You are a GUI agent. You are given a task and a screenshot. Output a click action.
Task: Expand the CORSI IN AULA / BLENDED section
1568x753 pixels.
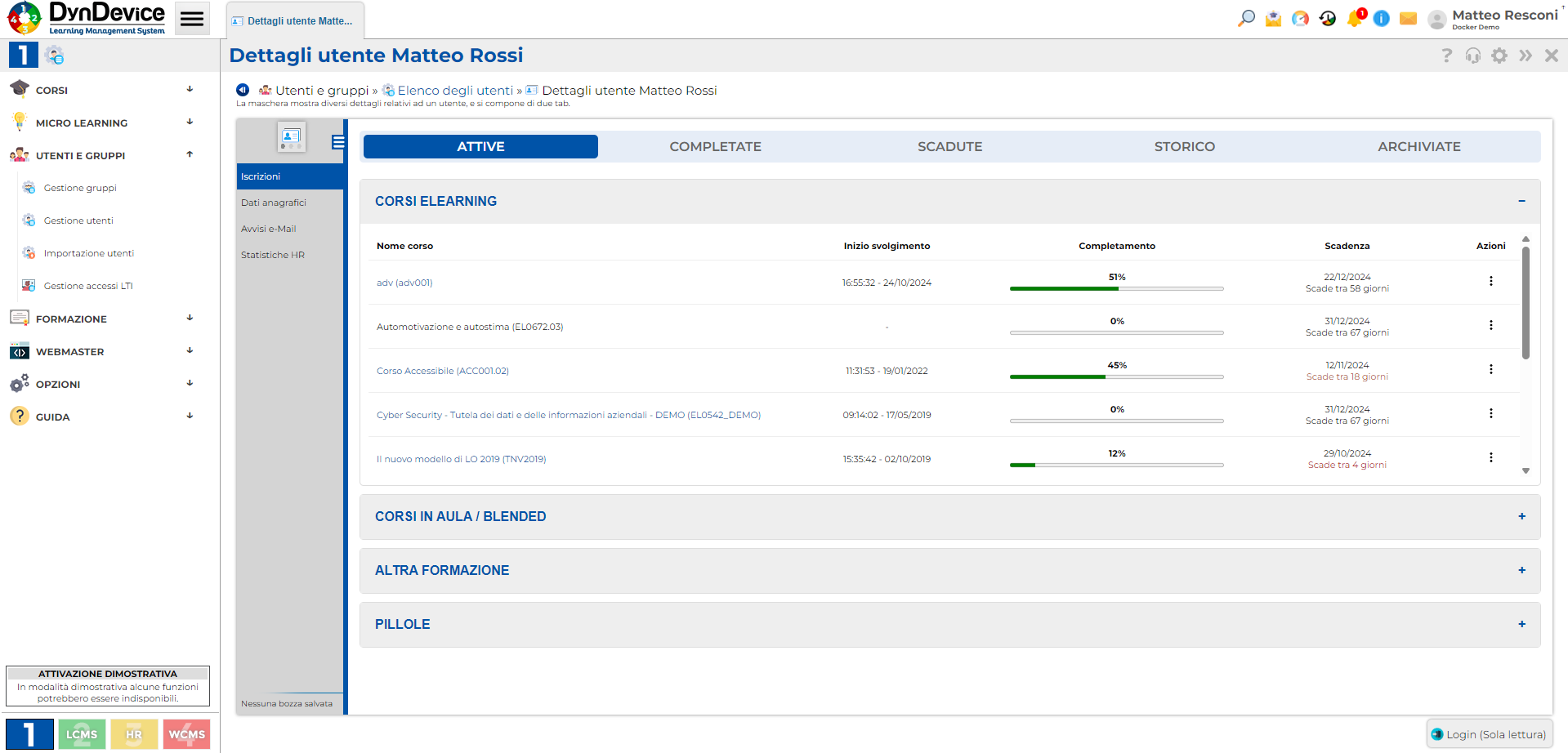[x=1521, y=516]
